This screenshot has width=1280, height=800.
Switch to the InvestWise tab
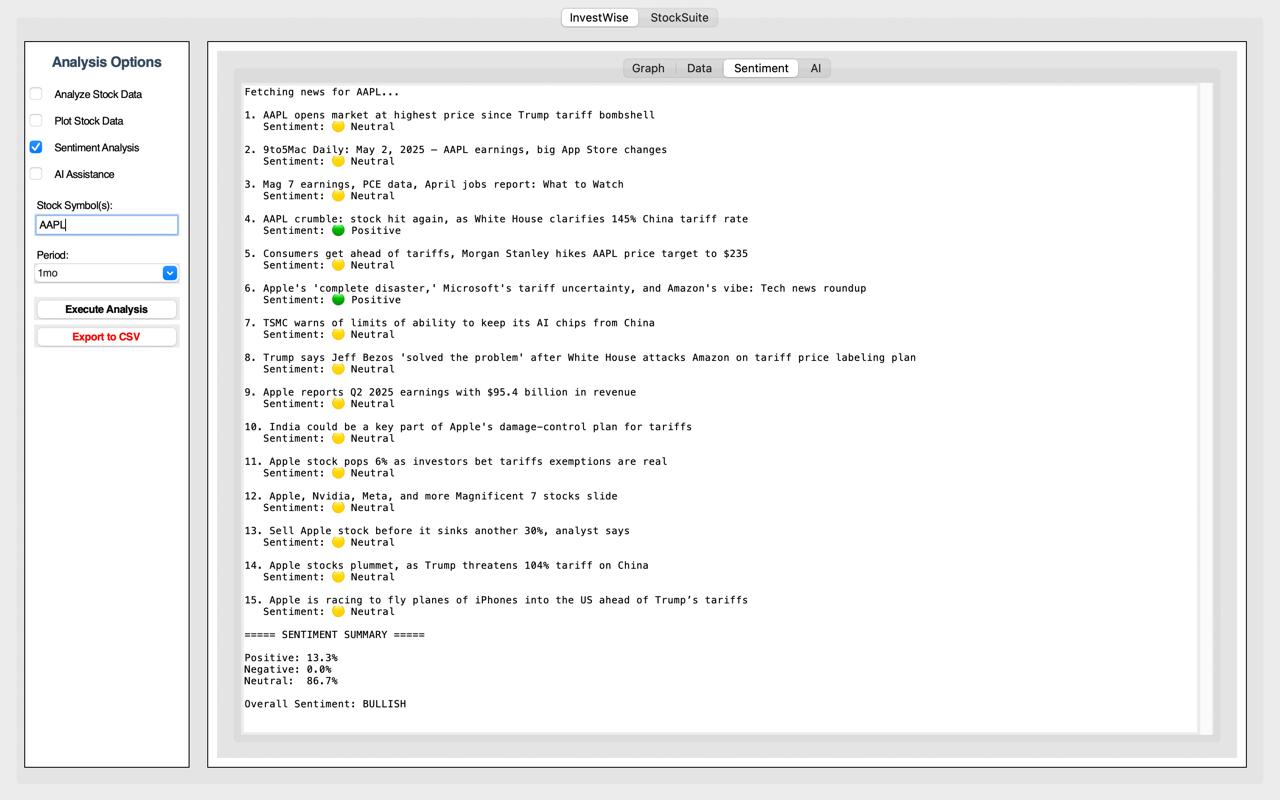click(x=599, y=18)
